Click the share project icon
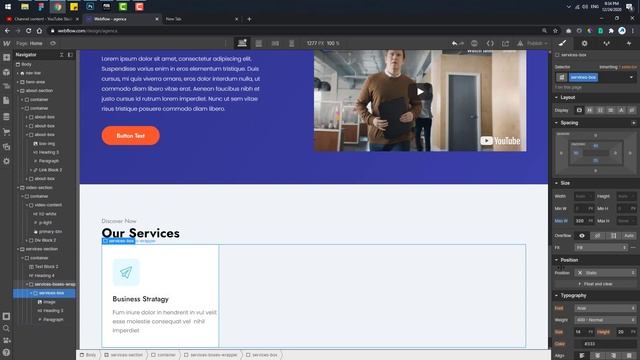 click(505, 43)
